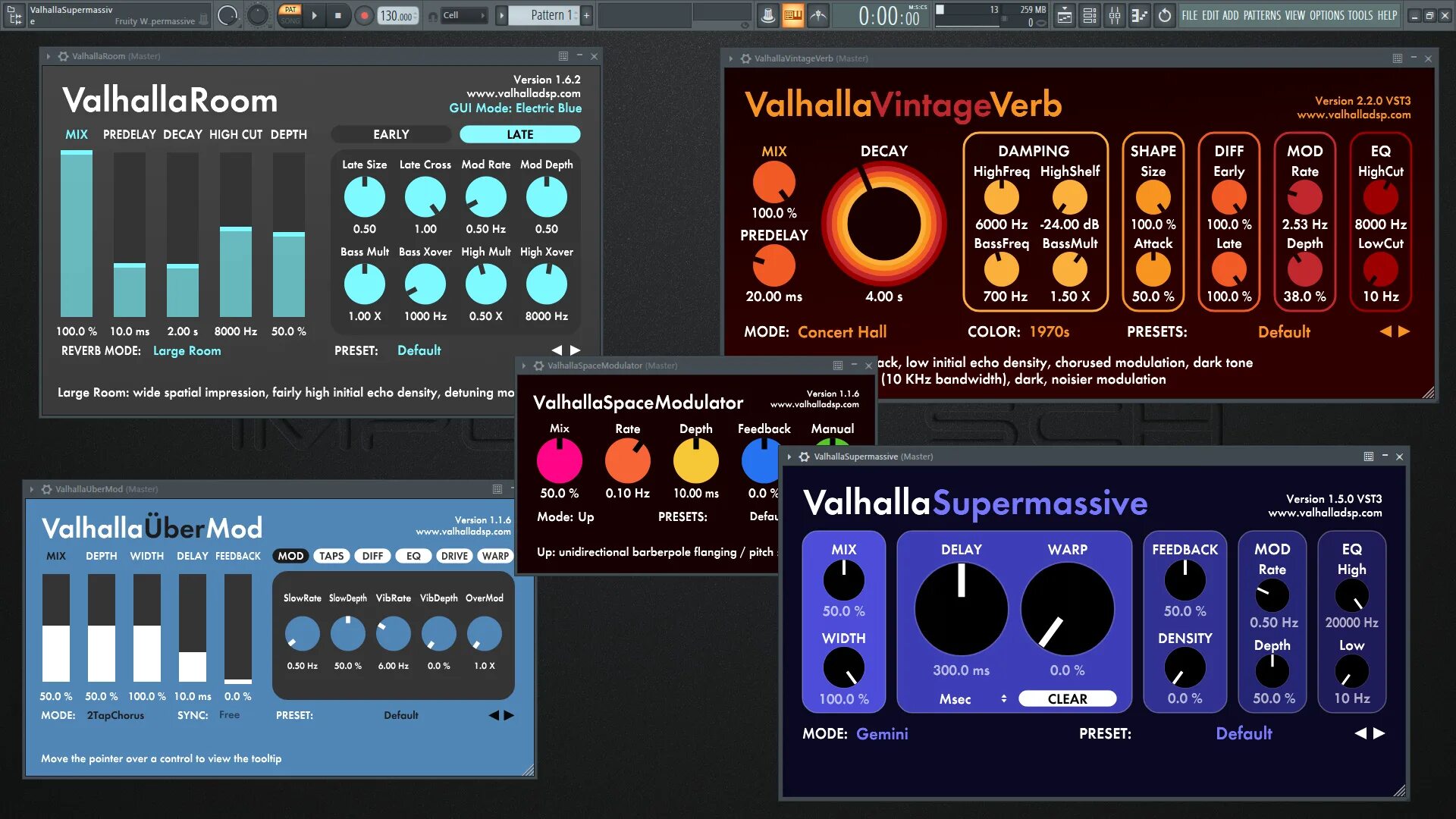Open the channel rack view icon
The image size is (1456, 819).
click(1090, 15)
